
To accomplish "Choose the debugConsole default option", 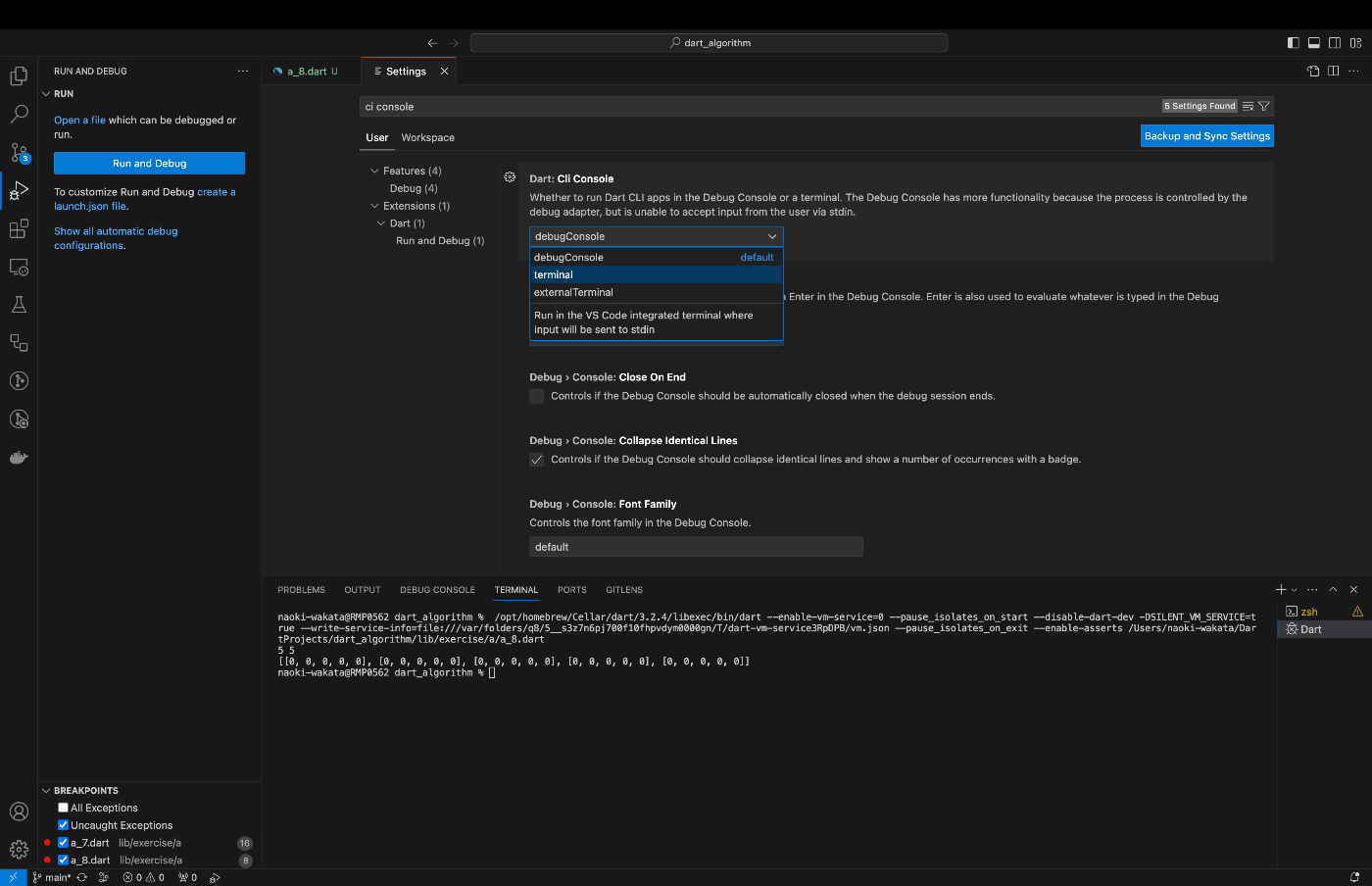I will tap(657, 257).
